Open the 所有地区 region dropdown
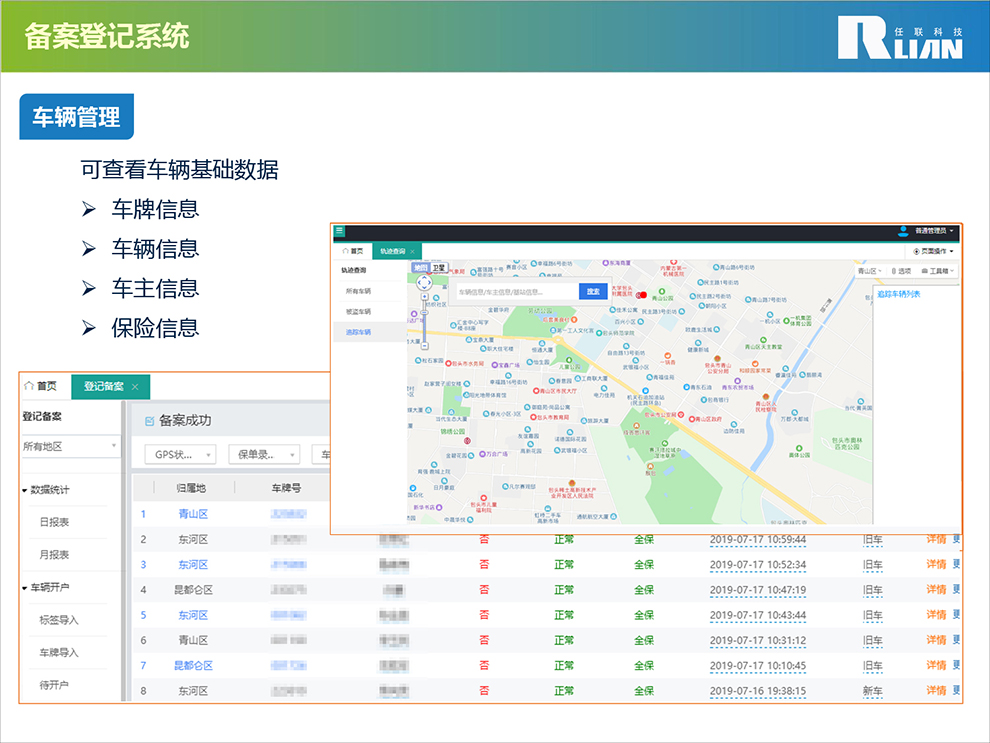This screenshot has width=990, height=743. [70, 446]
